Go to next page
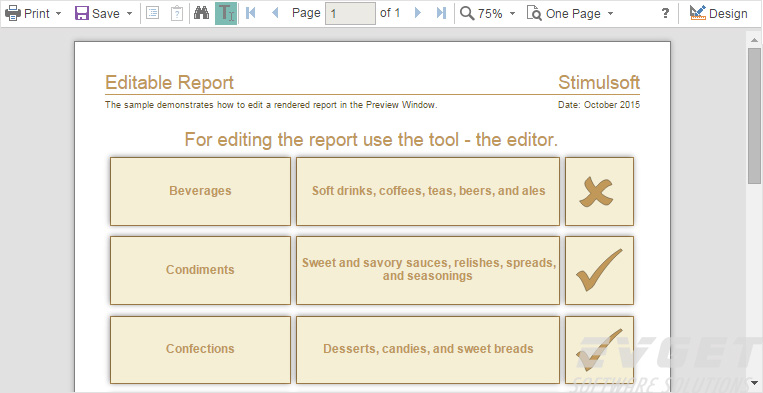The height and width of the screenshot is (393, 763). tap(418, 13)
